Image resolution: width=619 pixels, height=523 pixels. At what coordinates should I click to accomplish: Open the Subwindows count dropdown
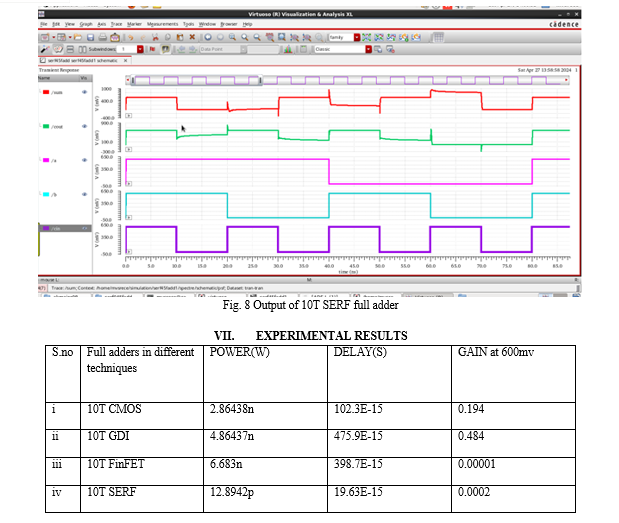click(x=140, y=49)
